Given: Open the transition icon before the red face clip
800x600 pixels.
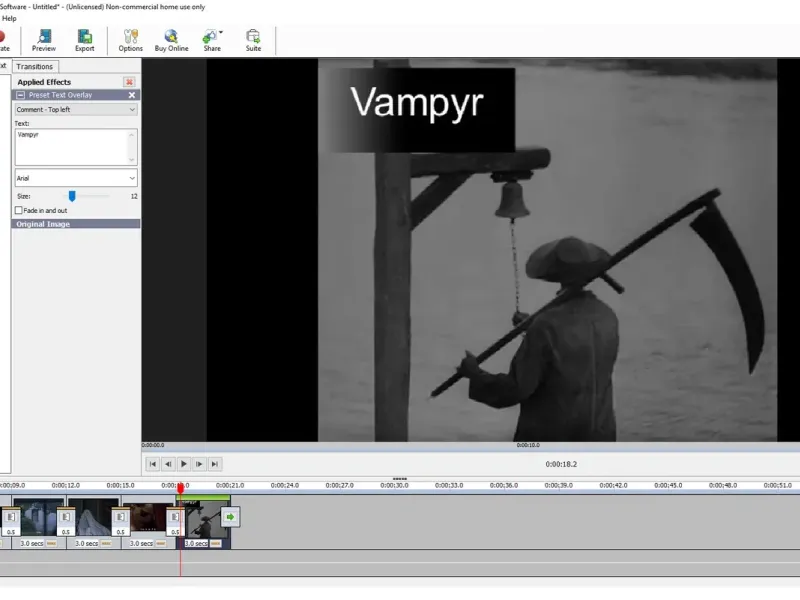Looking at the screenshot, I should (x=120, y=517).
